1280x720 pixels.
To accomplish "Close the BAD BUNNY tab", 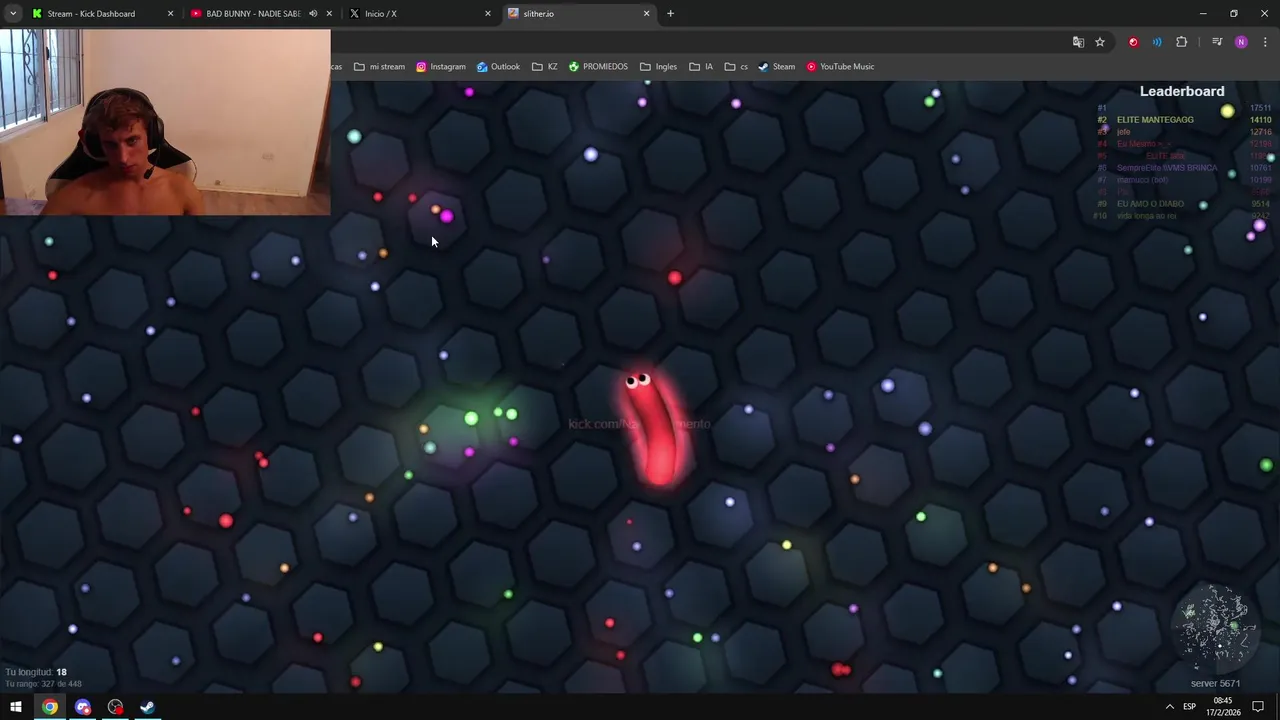I will tap(329, 14).
